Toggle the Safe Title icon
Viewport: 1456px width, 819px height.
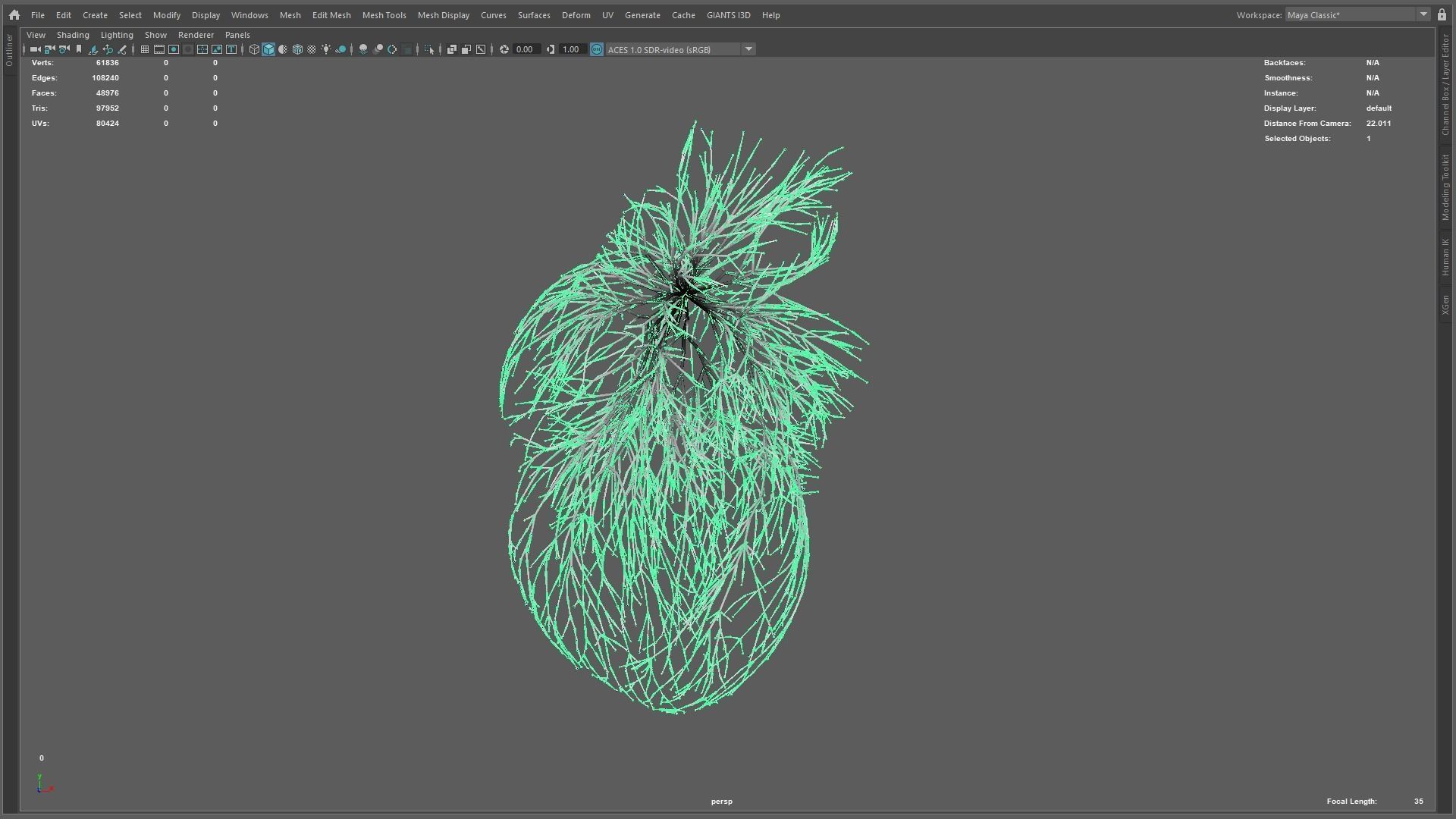[x=231, y=49]
